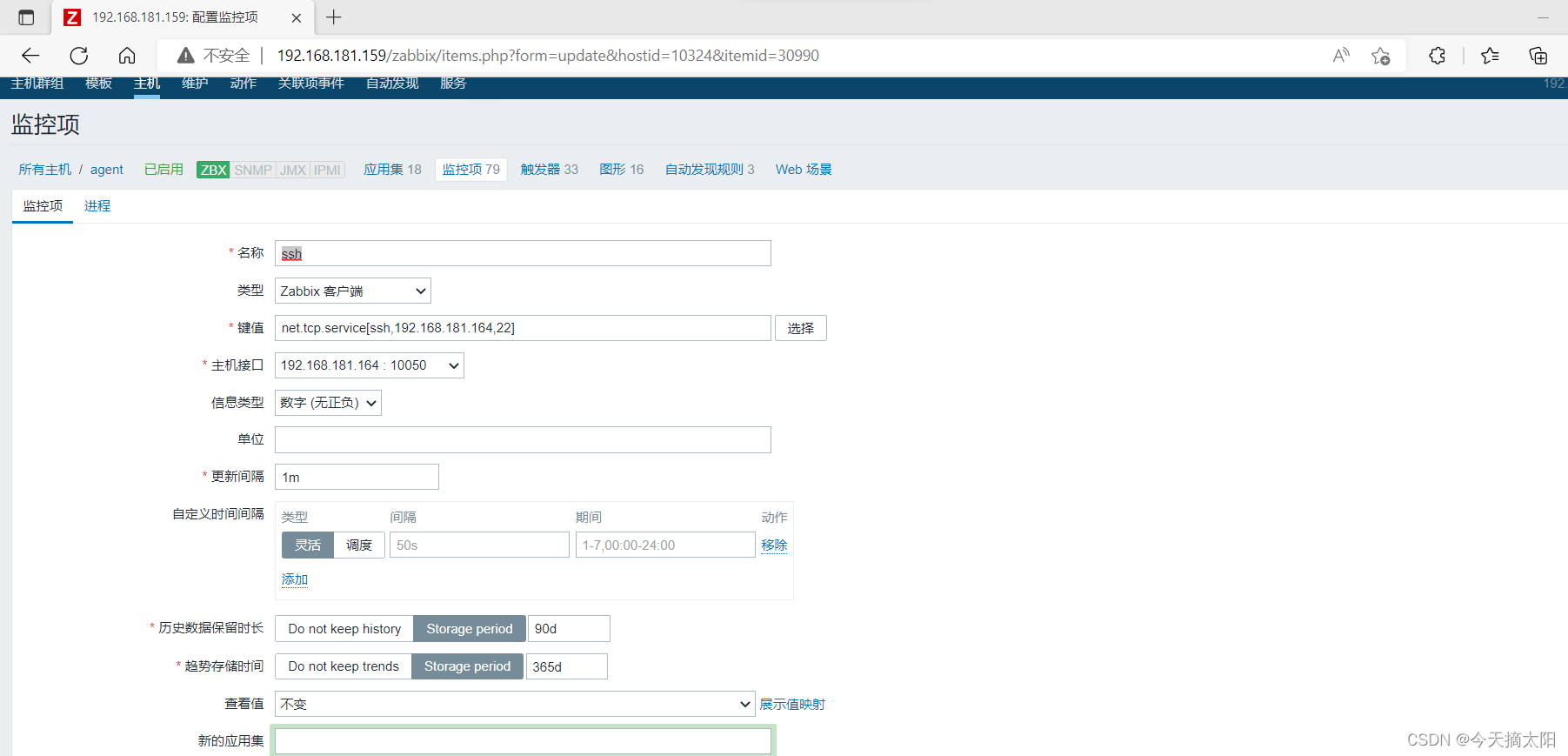The image size is (1568, 756).
Task: Click the IPMI availability badge
Action: tap(328, 170)
